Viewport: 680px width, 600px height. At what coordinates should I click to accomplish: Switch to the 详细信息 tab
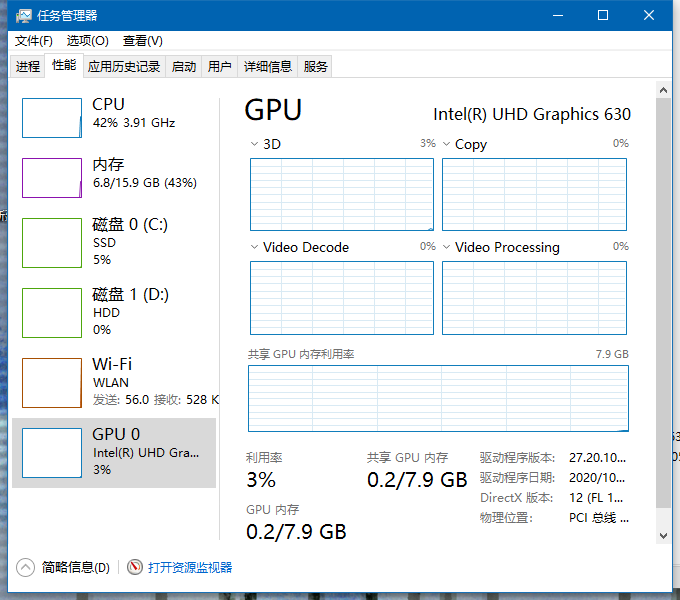268,67
